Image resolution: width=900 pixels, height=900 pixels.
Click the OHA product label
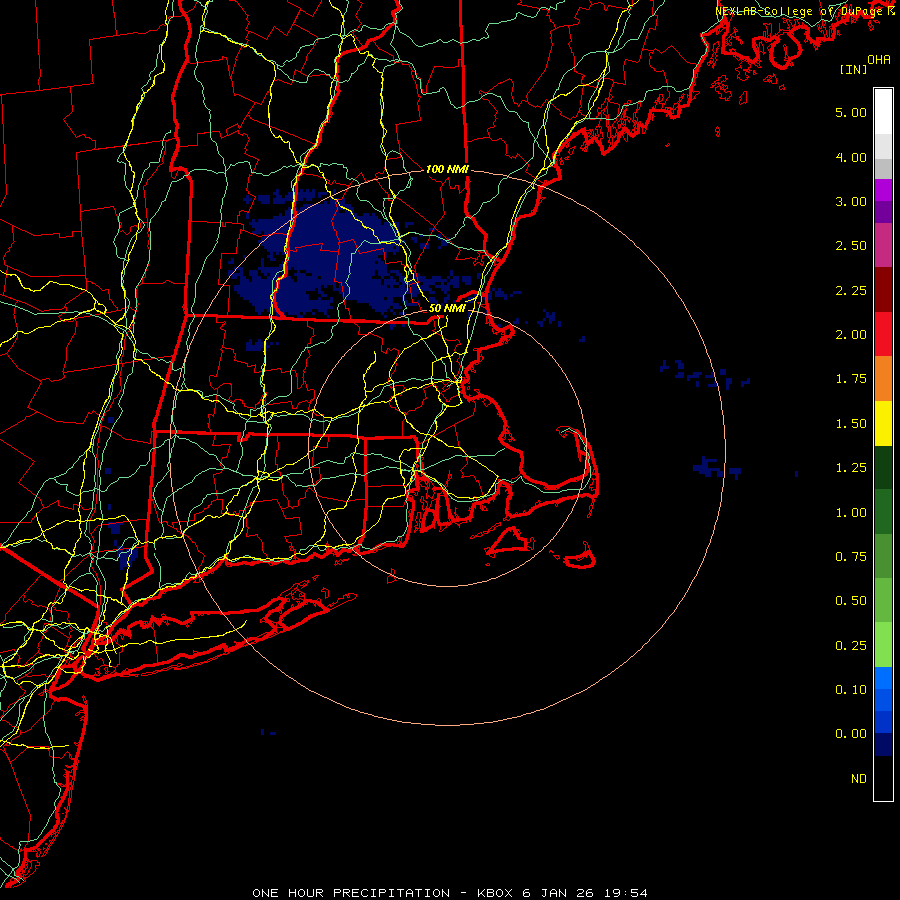[x=879, y=60]
